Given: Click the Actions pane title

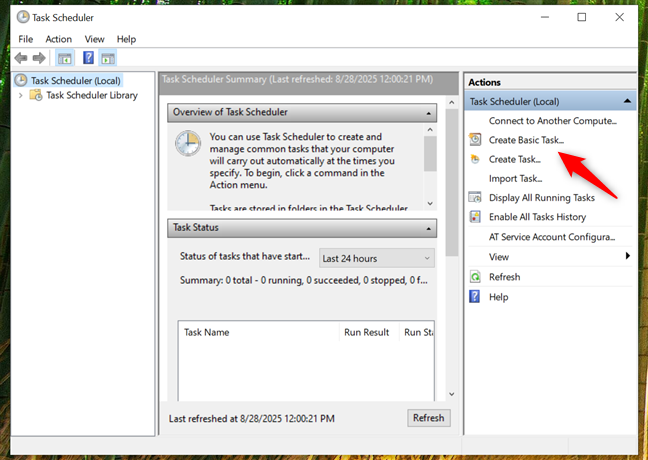Looking at the screenshot, I should [484, 82].
